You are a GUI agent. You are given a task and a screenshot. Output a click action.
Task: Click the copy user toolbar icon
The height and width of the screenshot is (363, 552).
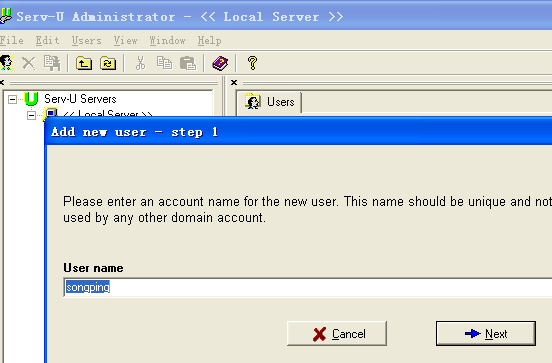(52, 63)
